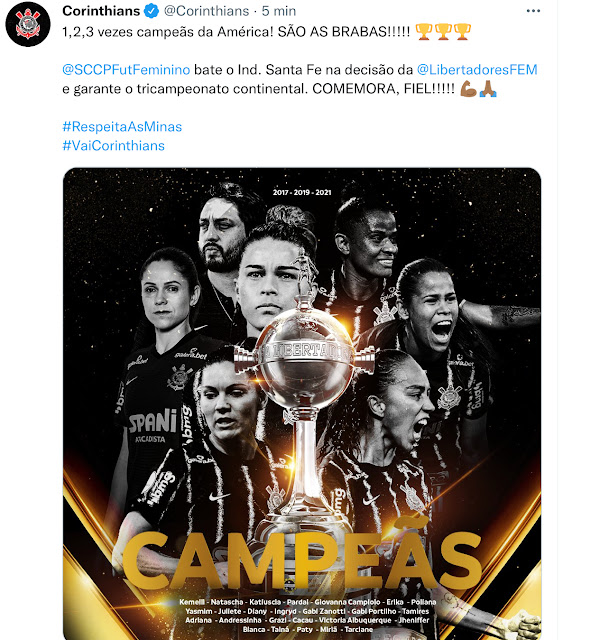Open the Corinthians profile avatar
609x640 pixels.
tap(28, 24)
